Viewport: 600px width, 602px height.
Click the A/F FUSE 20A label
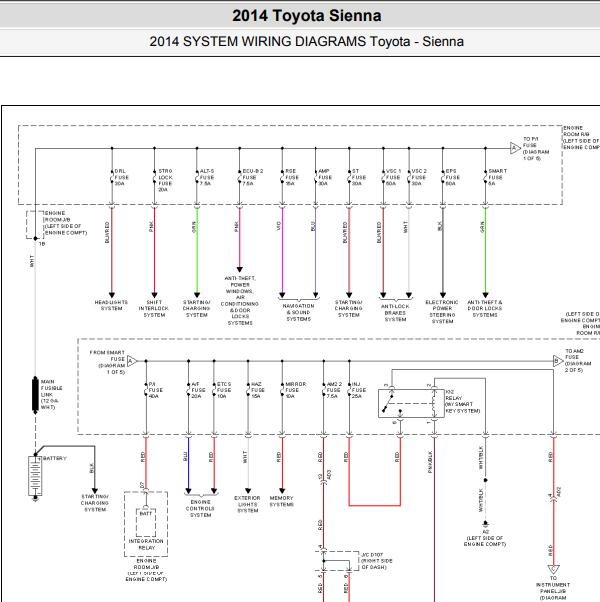coord(198,390)
